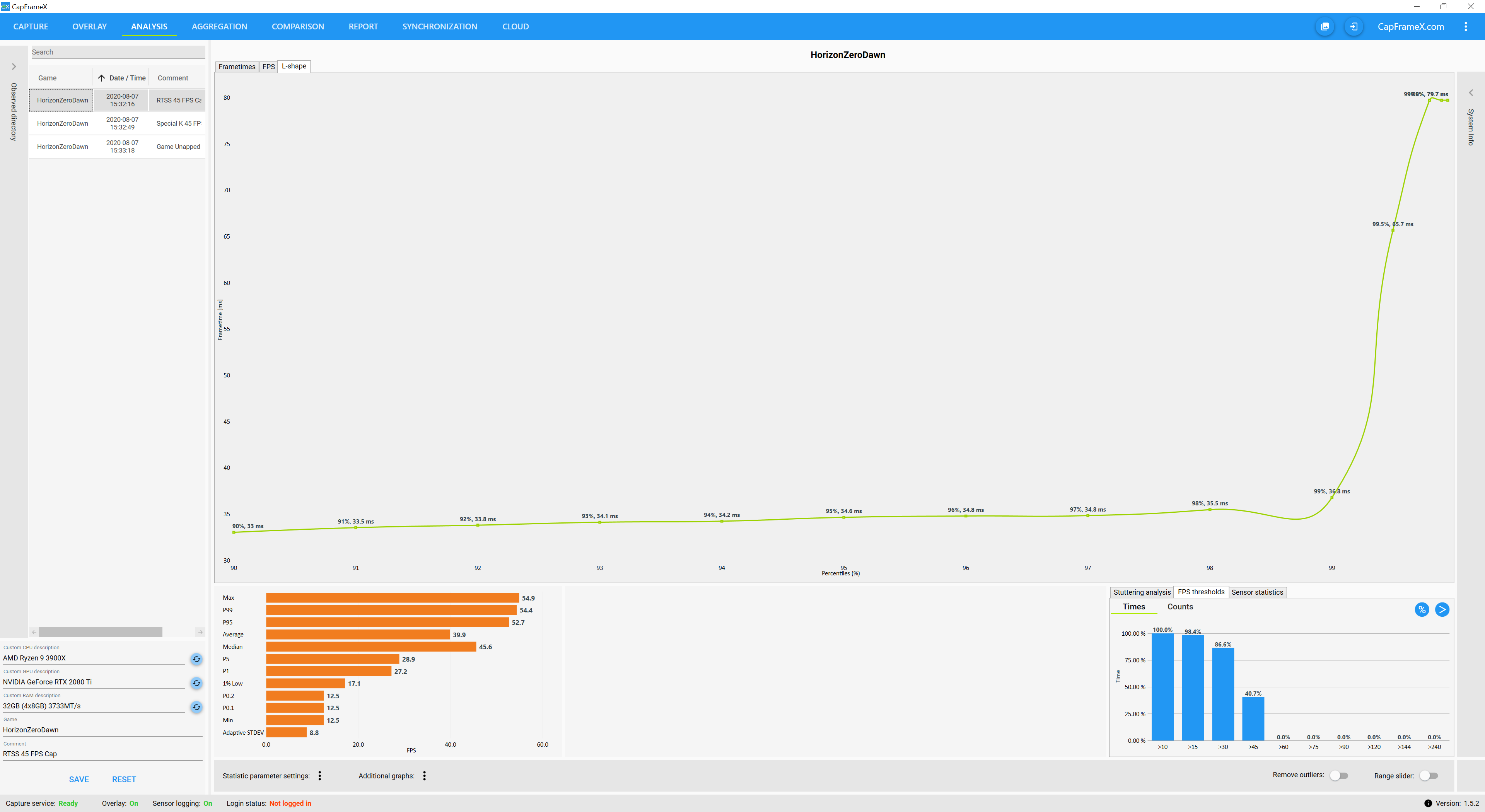Switch thresholds to percent display
Screen dimensions: 1485x812
1422,610
